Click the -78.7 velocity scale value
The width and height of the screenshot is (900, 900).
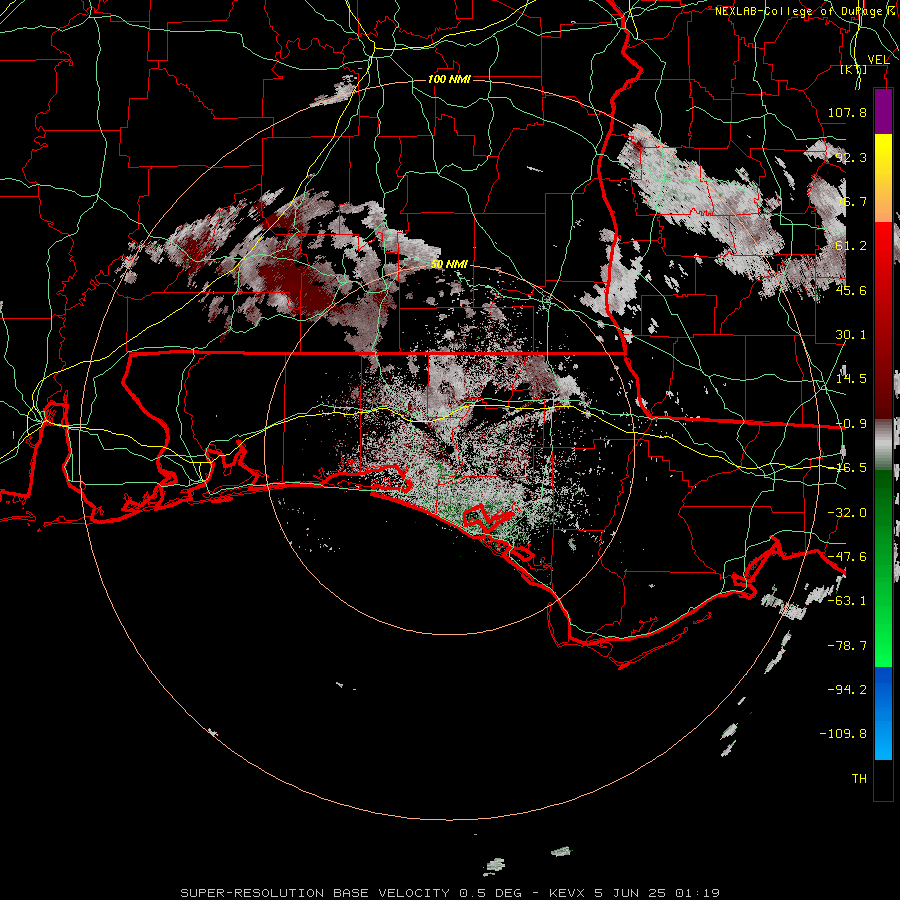pyautogui.click(x=847, y=646)
